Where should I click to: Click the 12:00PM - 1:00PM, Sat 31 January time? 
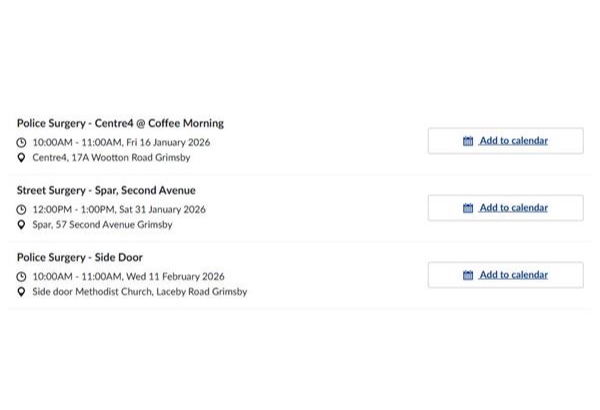[x=118, y=210]
